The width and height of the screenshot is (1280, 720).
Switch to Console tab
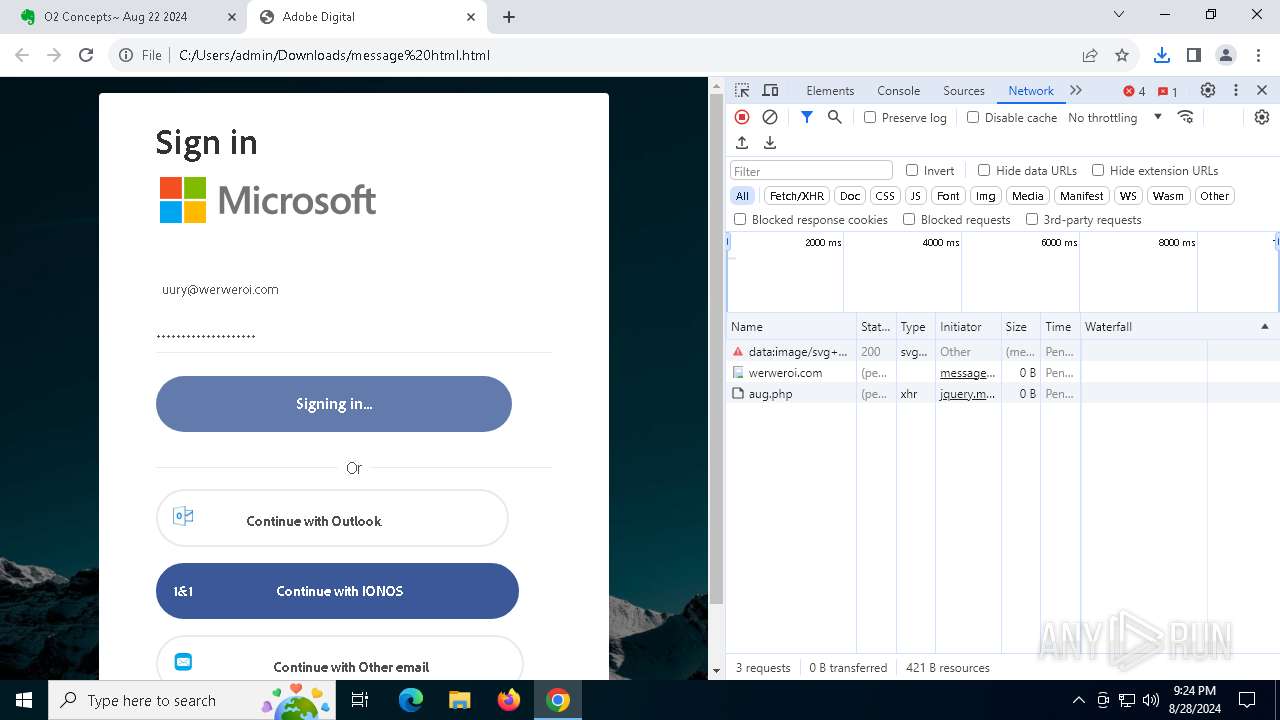(x=898, y=90)
